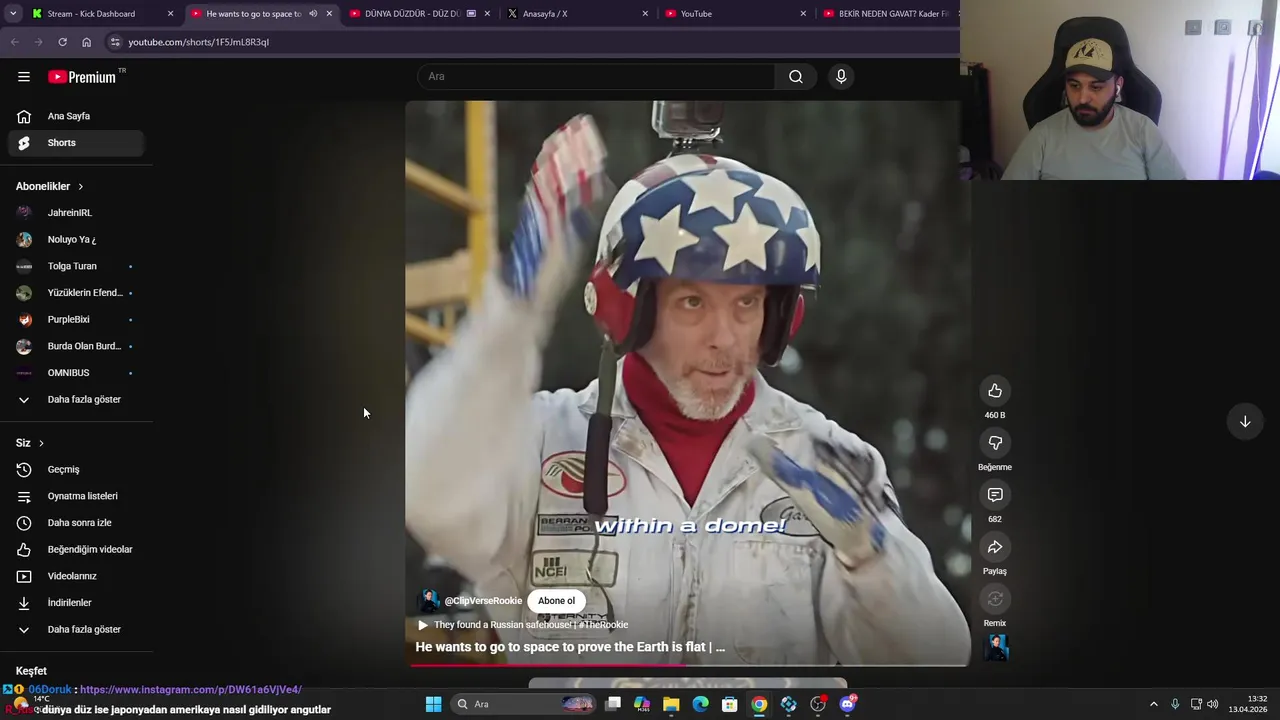The height and width of the screenshot is (720, 1280).
Task: View site information icon in address bar
Action: coord(115,42)
